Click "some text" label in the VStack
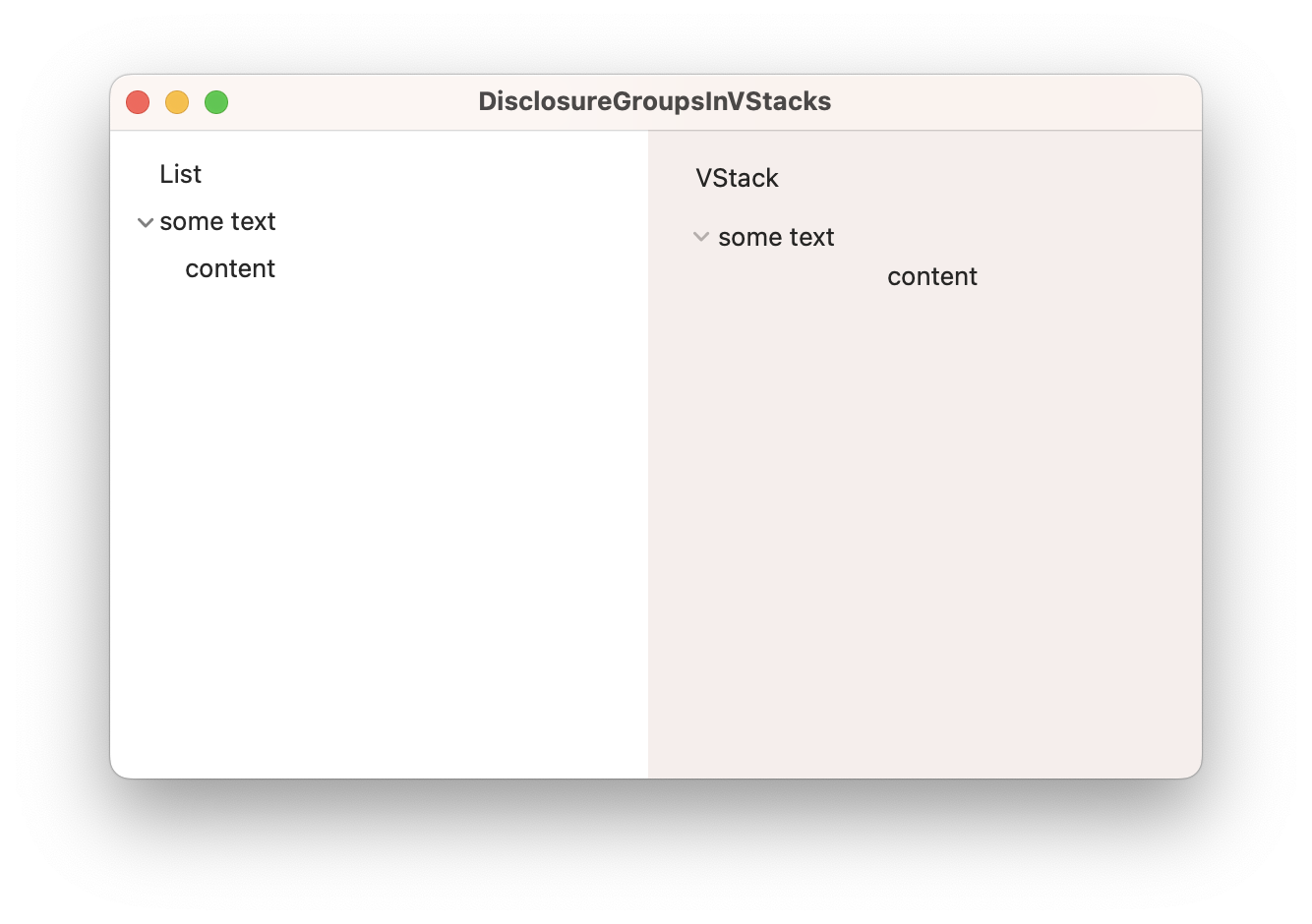 776,238
